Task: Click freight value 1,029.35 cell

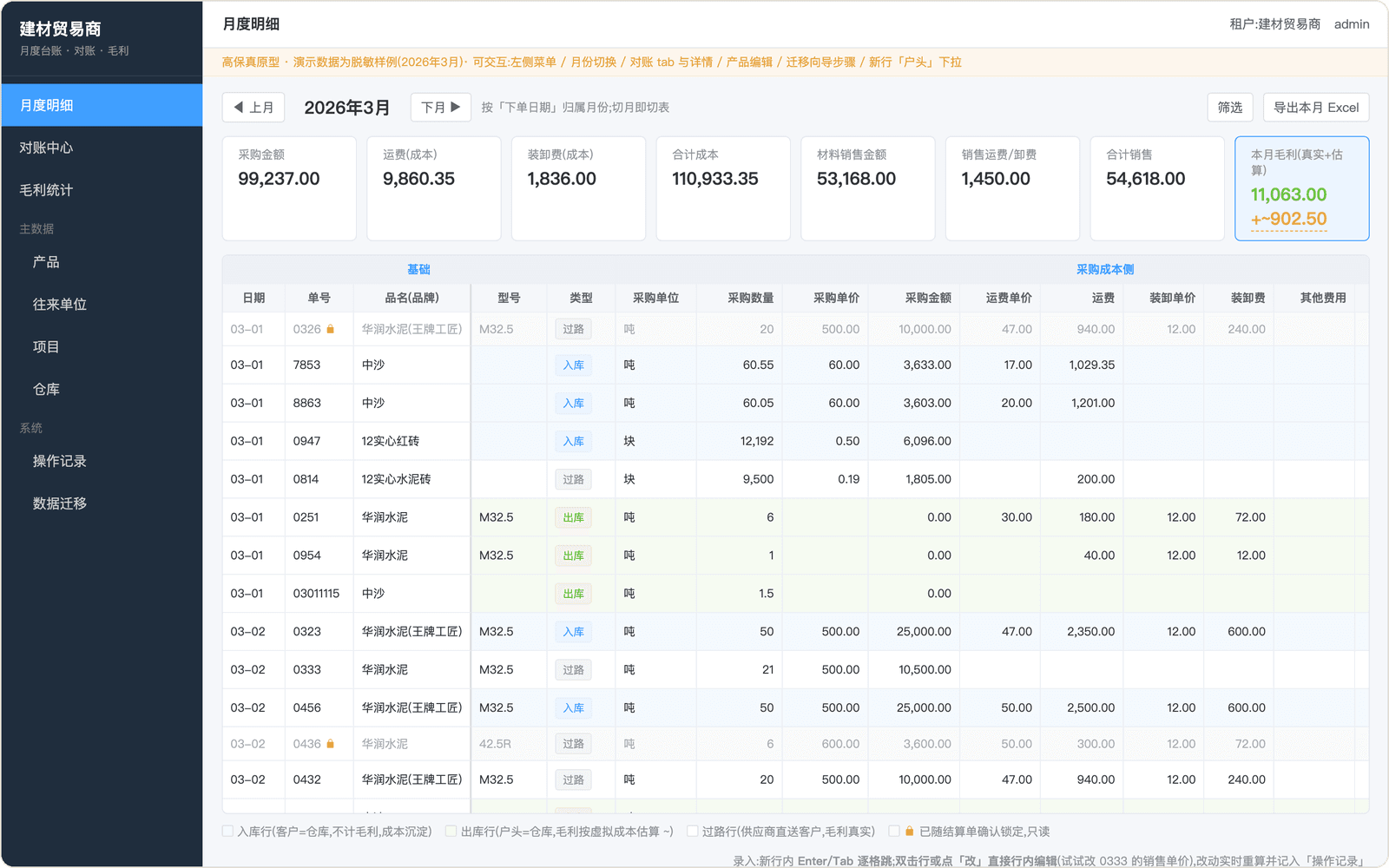Action: tap(1082, 365)
